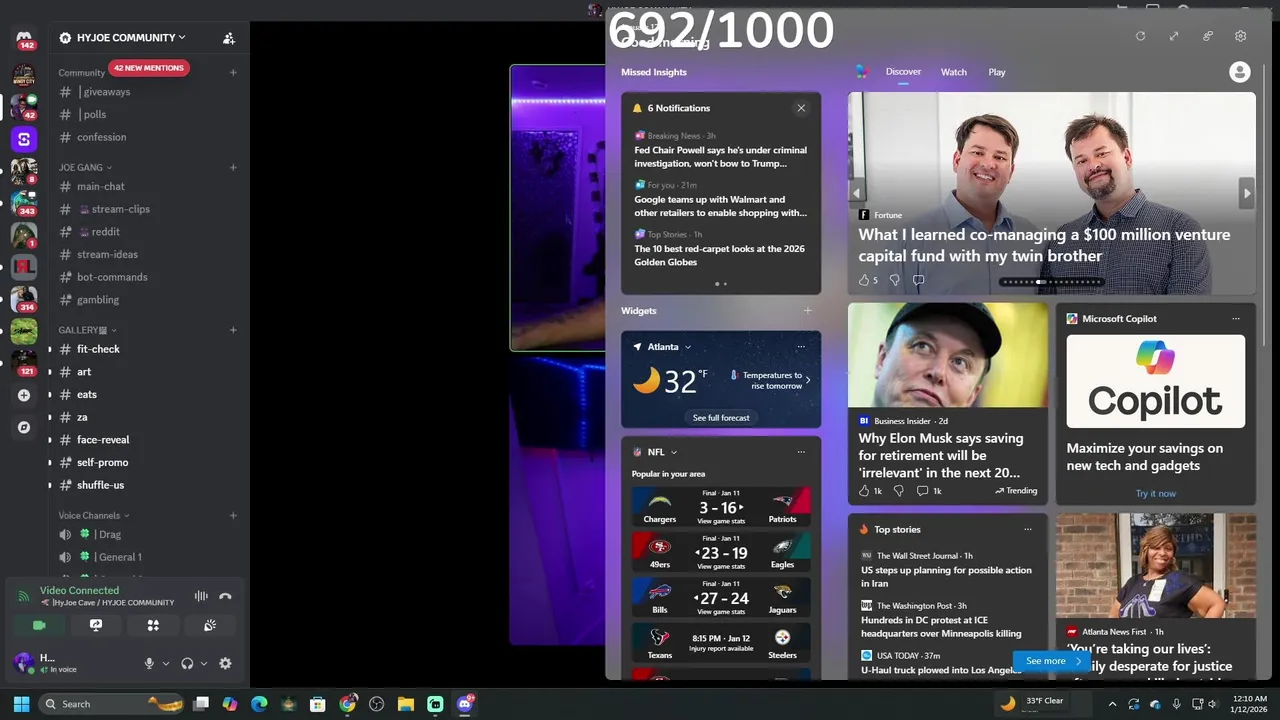Switch to the Play tab
The height and width of the screenshot is (720, 1280).
[x=997, y=72]
